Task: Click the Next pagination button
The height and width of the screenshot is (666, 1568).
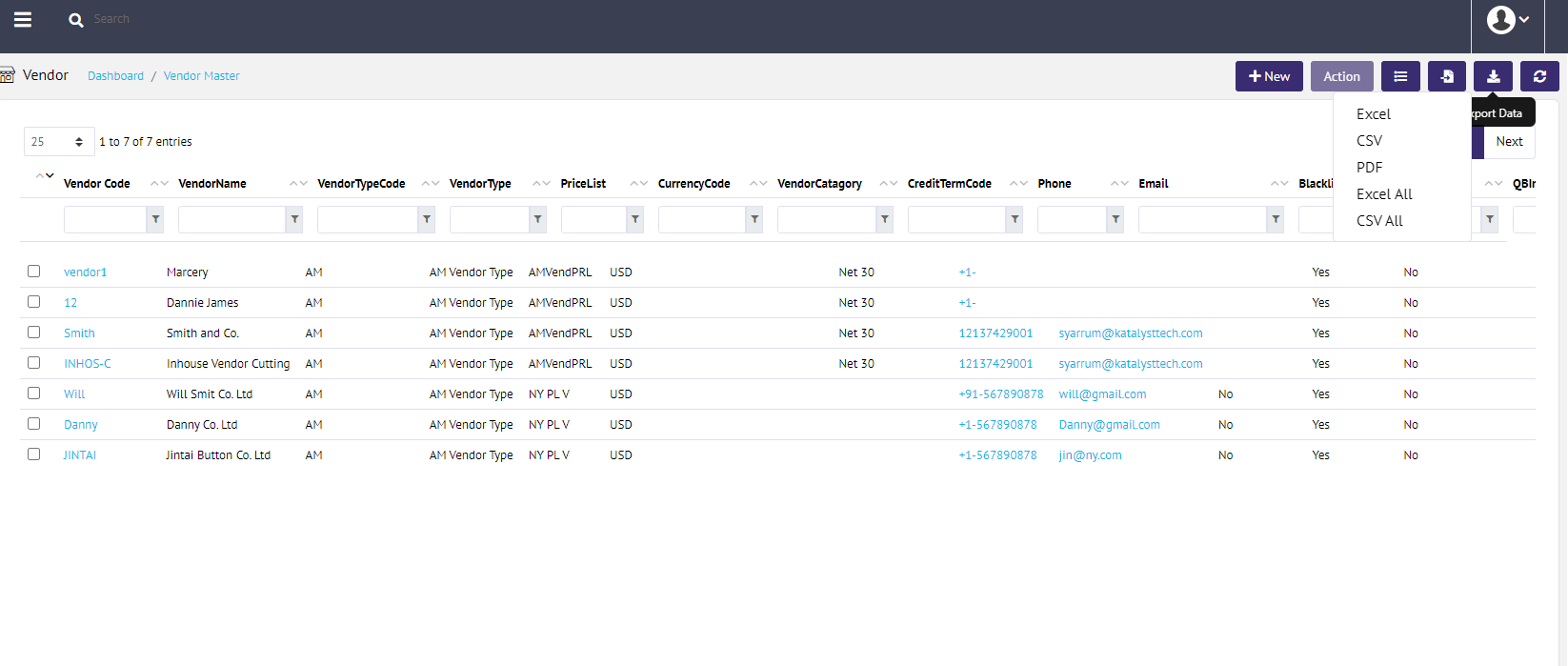Action: tap(1509, 142)
